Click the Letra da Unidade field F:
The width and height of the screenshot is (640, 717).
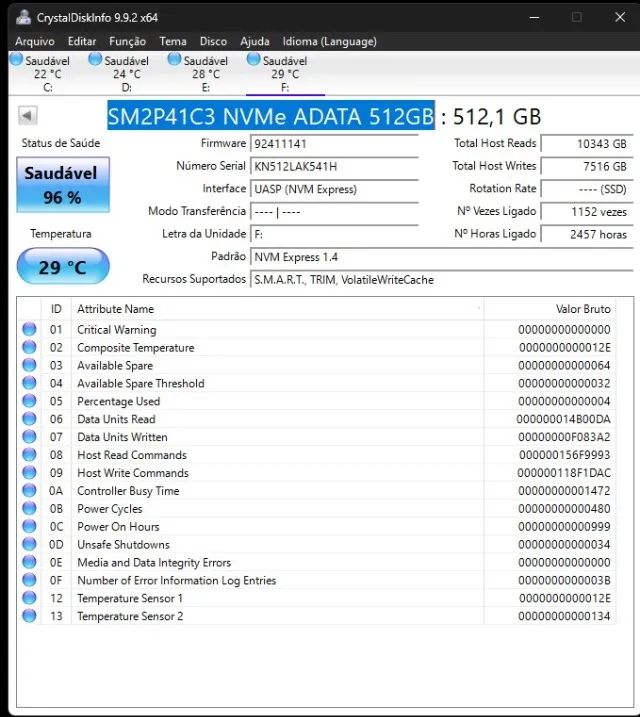[x=334, y=234]
